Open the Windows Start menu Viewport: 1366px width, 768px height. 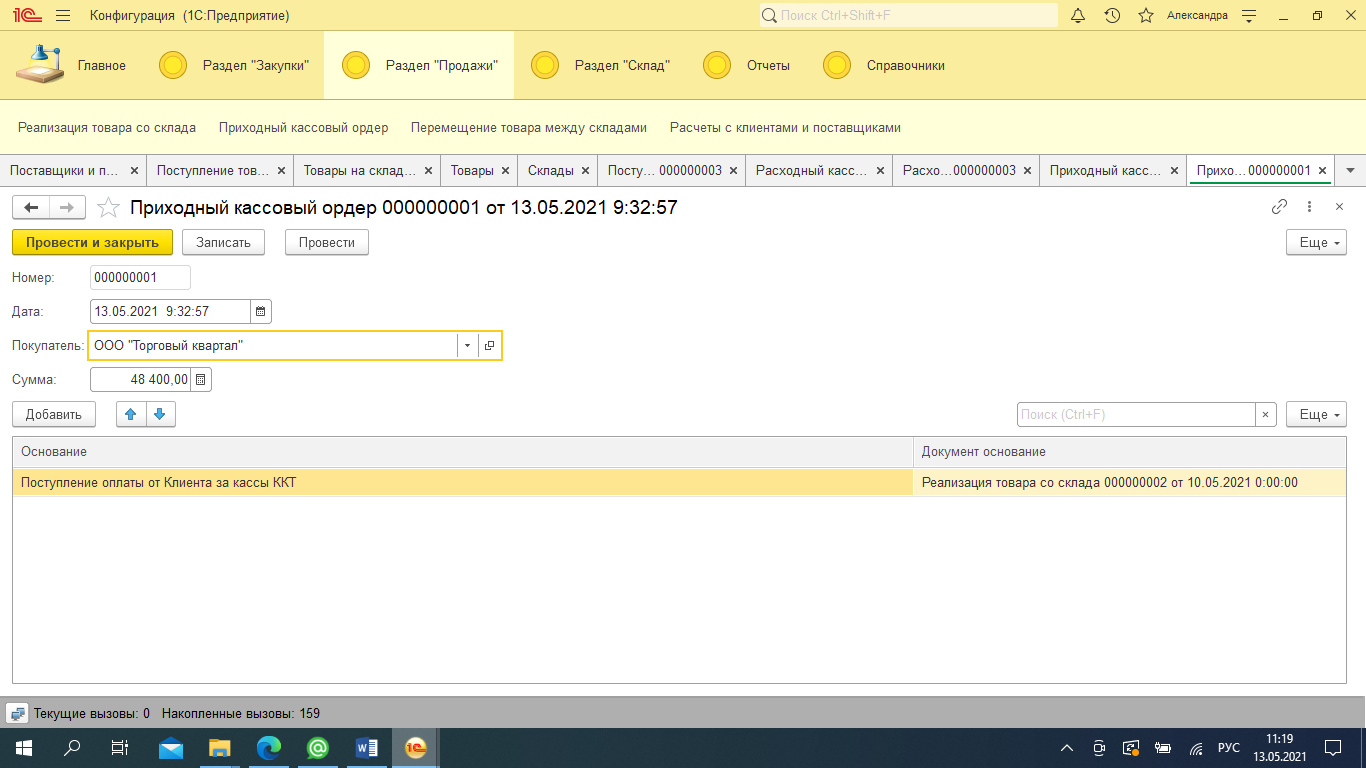pyautogui.click(x=23, y=747)
